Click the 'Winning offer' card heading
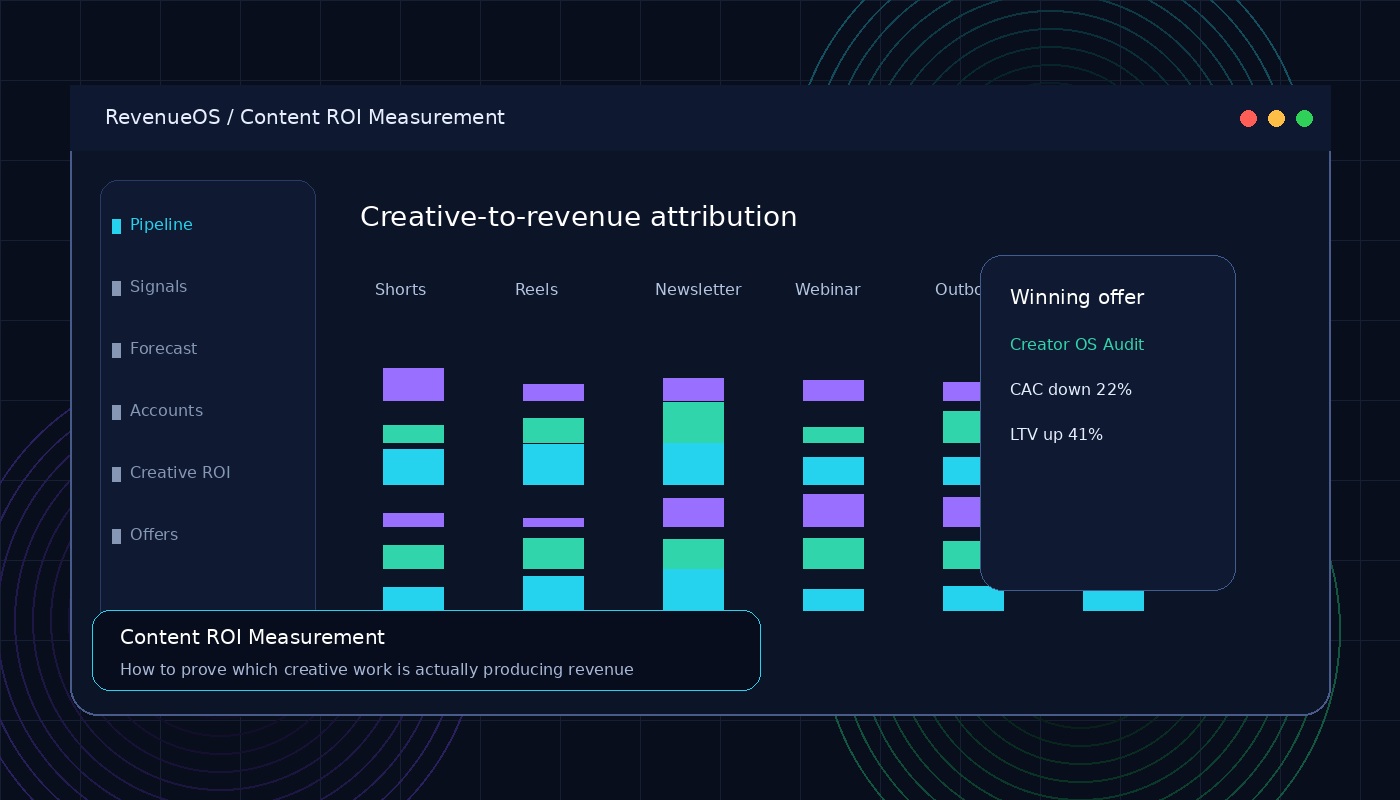 (x=1077, y=297)
